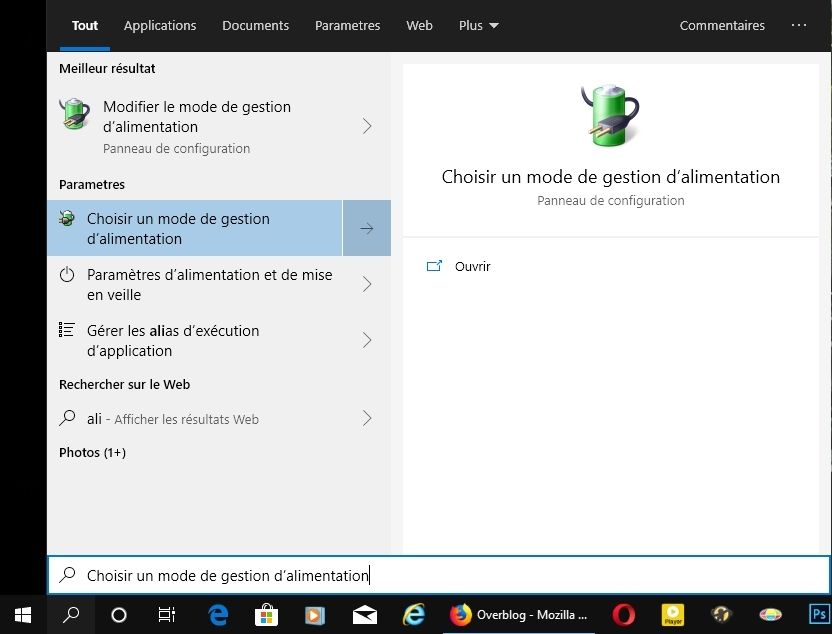Switch to Overblog Mozilla Firefox window
832x634 pixels.
click(x=518, y=615)
